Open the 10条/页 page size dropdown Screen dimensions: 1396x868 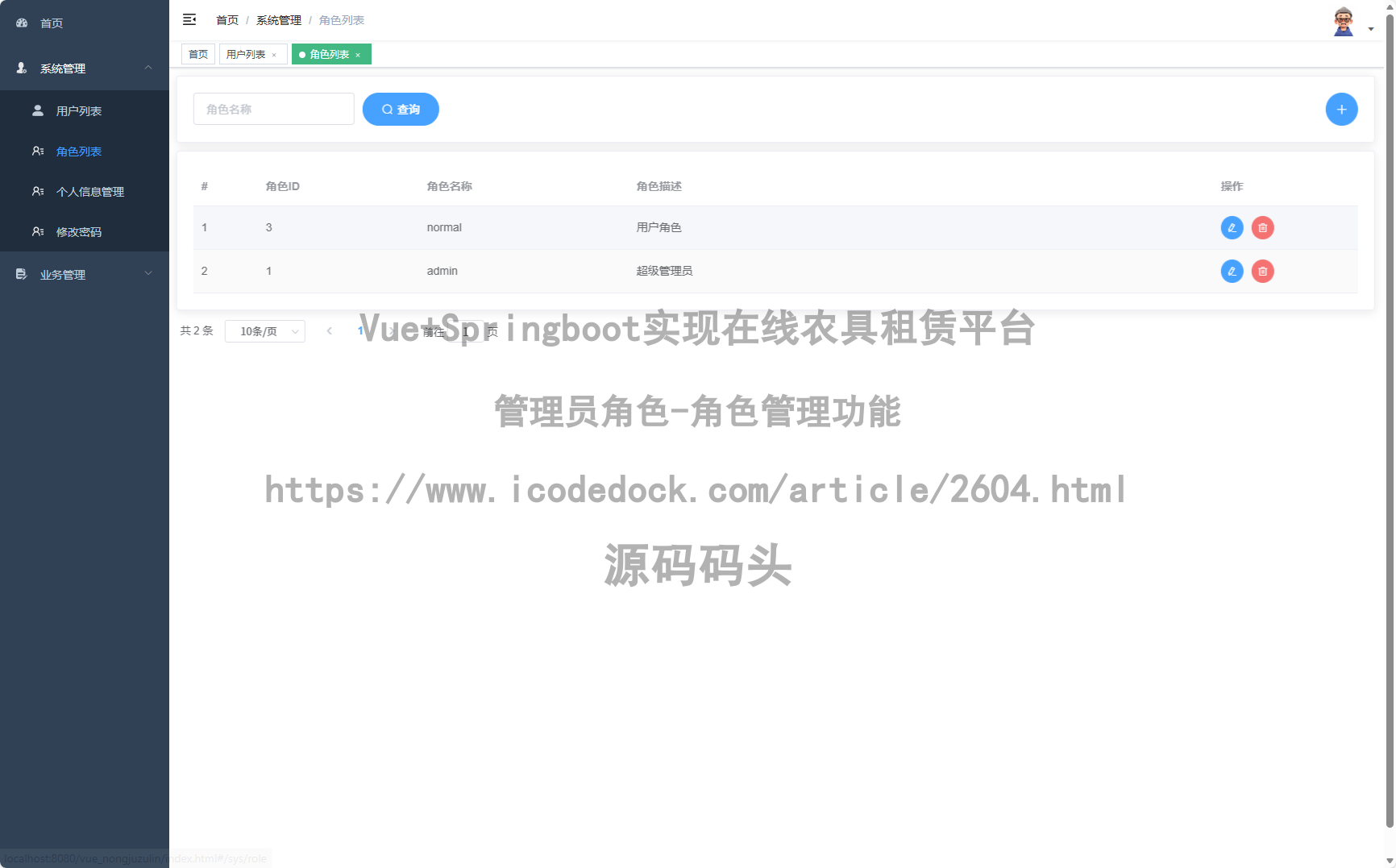pos(265,330)
